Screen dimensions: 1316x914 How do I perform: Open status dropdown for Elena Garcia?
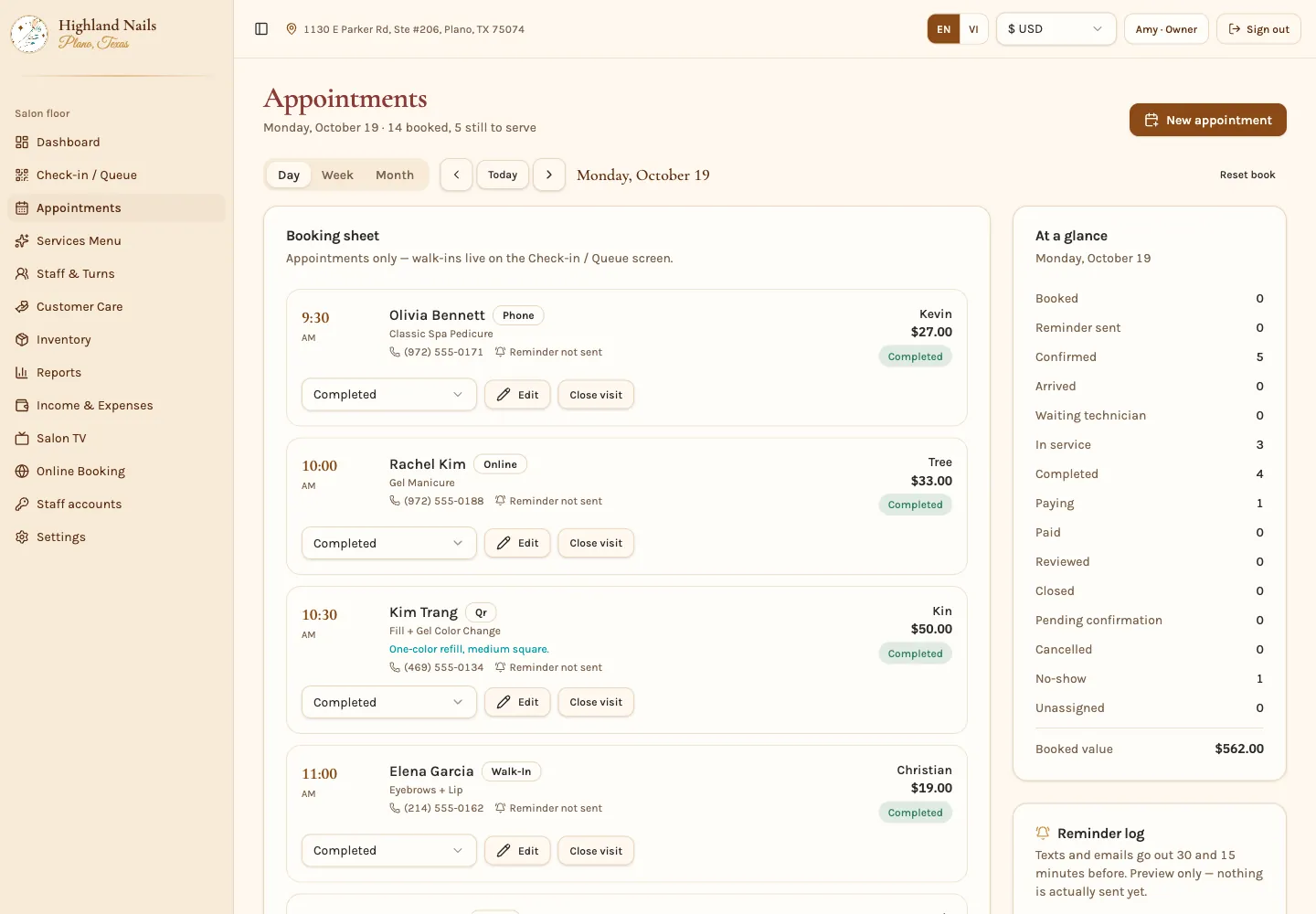click(388, 851)
